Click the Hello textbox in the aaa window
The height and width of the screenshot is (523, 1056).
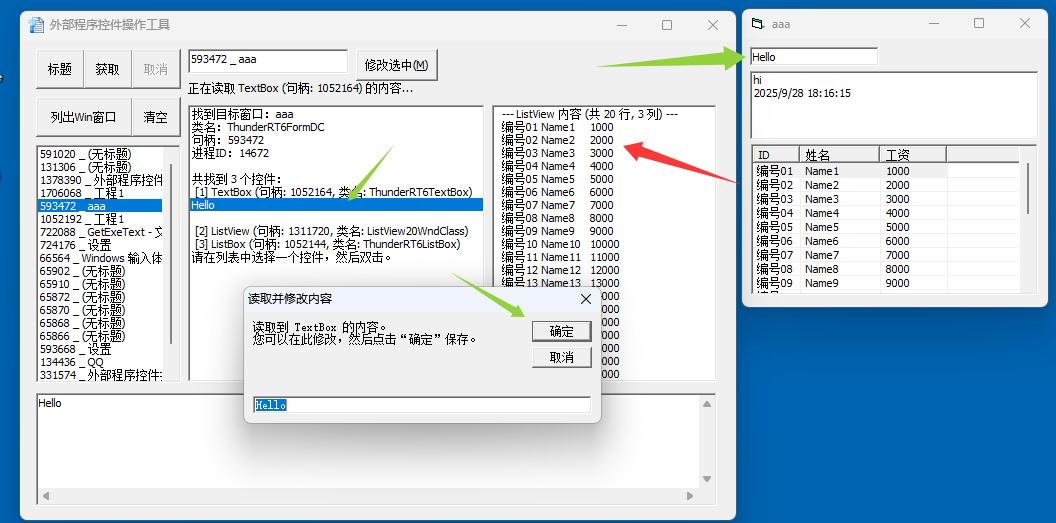click(x=813, y=57)
